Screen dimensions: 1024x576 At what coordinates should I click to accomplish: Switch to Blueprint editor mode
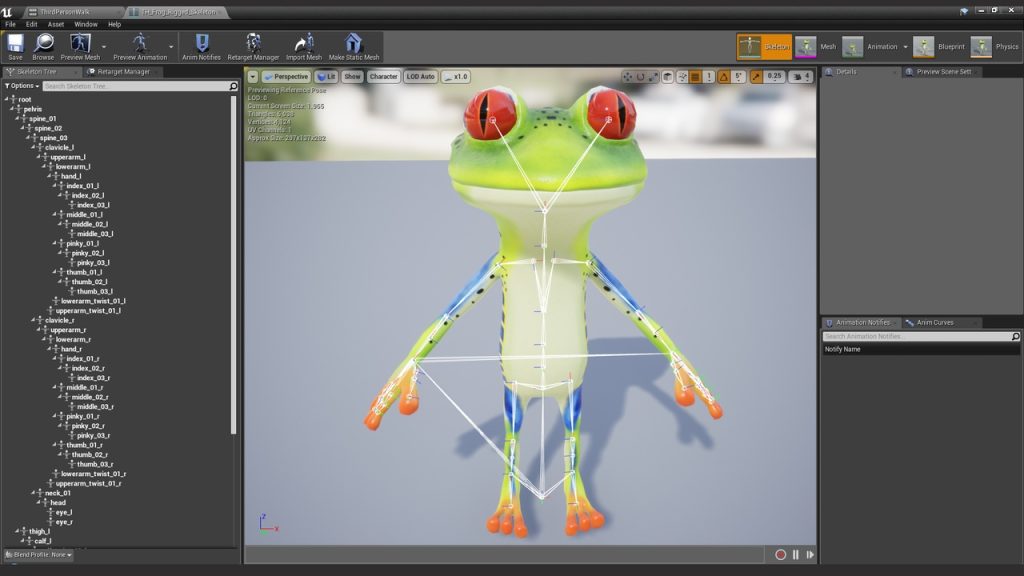(925, 47)
